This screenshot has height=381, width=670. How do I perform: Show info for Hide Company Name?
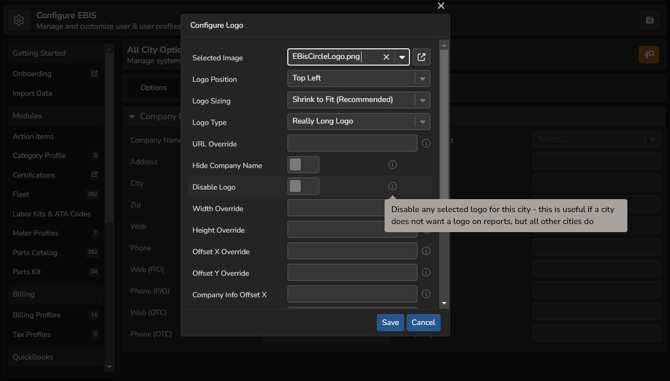pos(392,164)
